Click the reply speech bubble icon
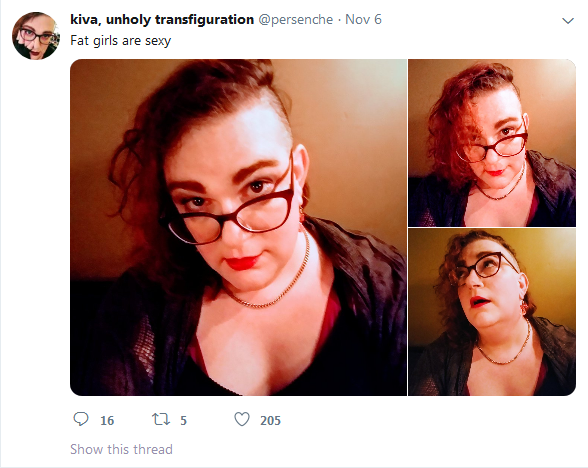 pos(81,419)
